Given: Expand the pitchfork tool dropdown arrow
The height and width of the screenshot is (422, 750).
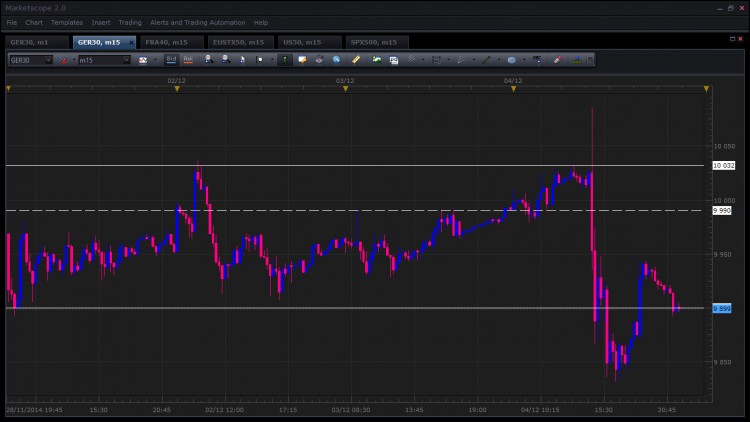Looking at the screenshot, I should point(423,60).
